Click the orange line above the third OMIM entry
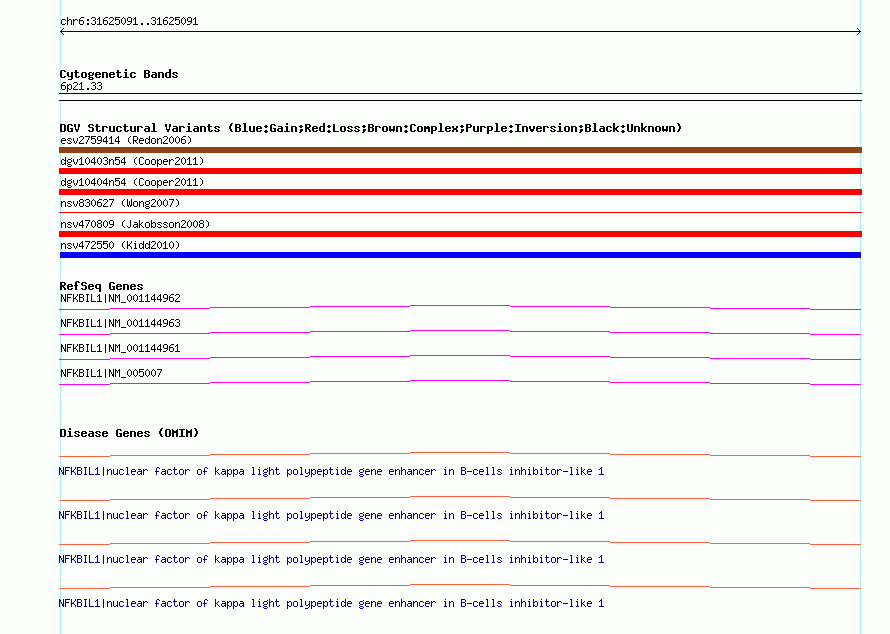 [x=460, y=543]
